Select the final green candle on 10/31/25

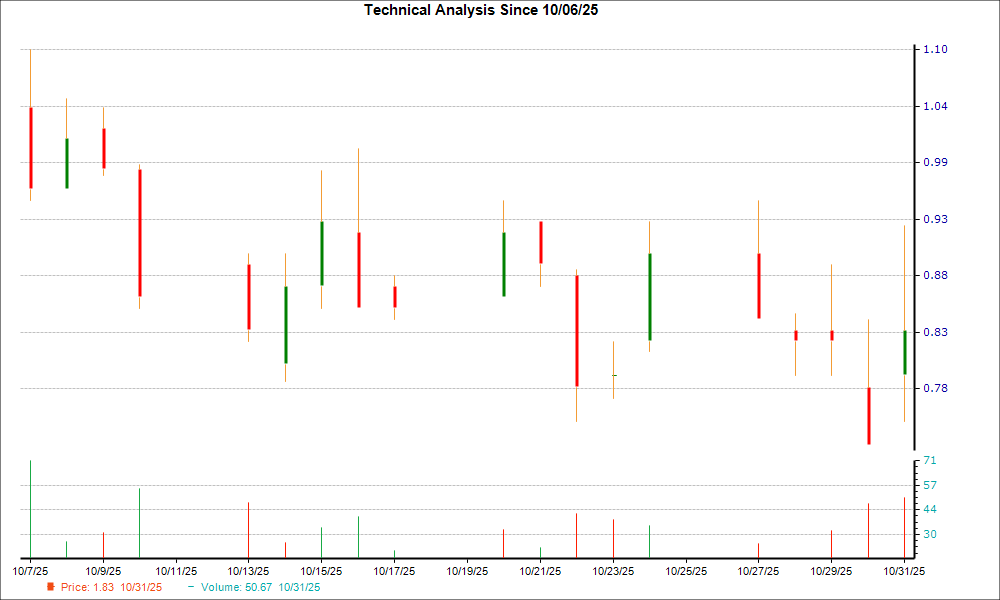[x=903, y=350]
